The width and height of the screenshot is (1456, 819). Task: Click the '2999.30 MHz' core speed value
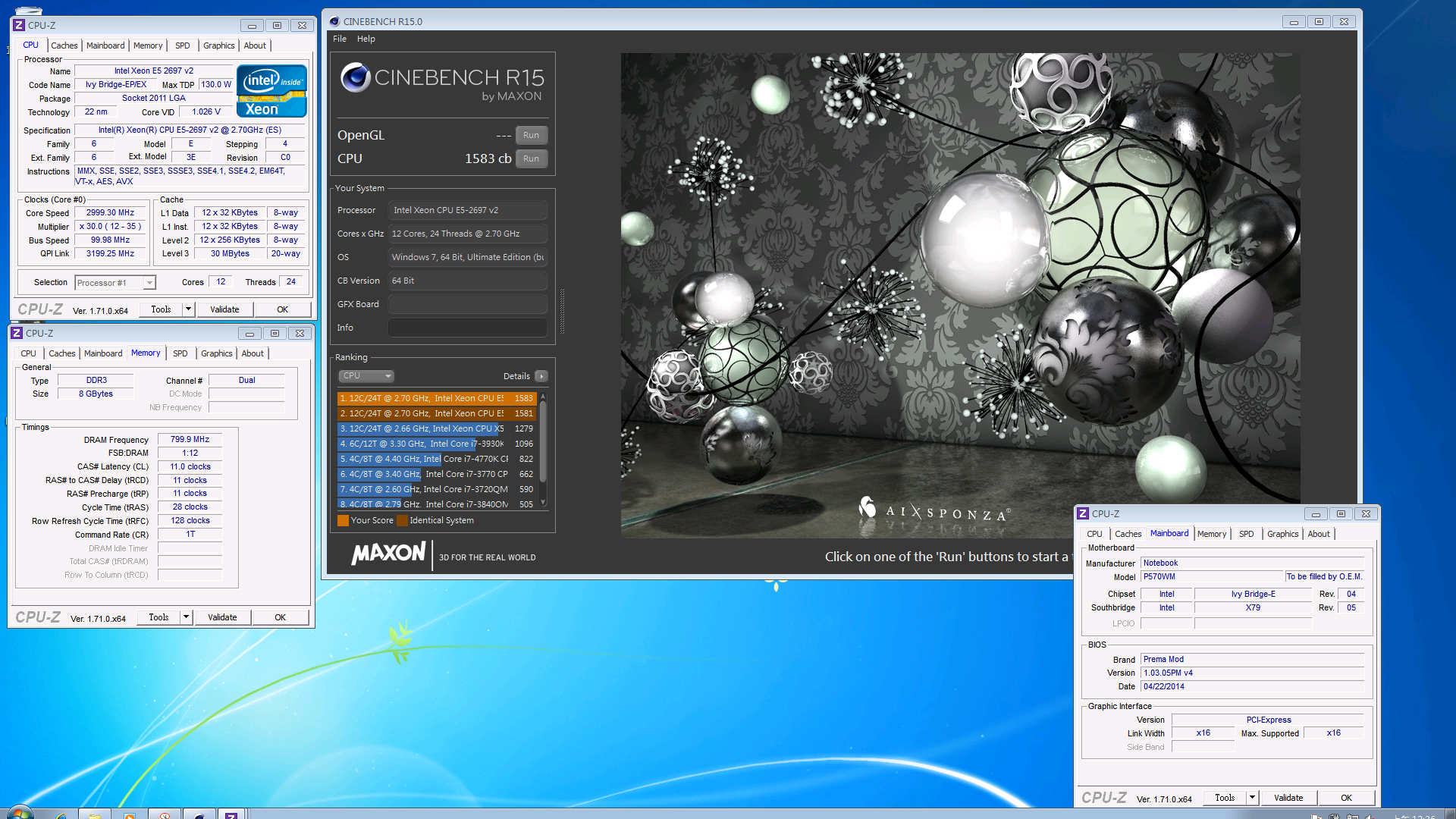(110, 213)
